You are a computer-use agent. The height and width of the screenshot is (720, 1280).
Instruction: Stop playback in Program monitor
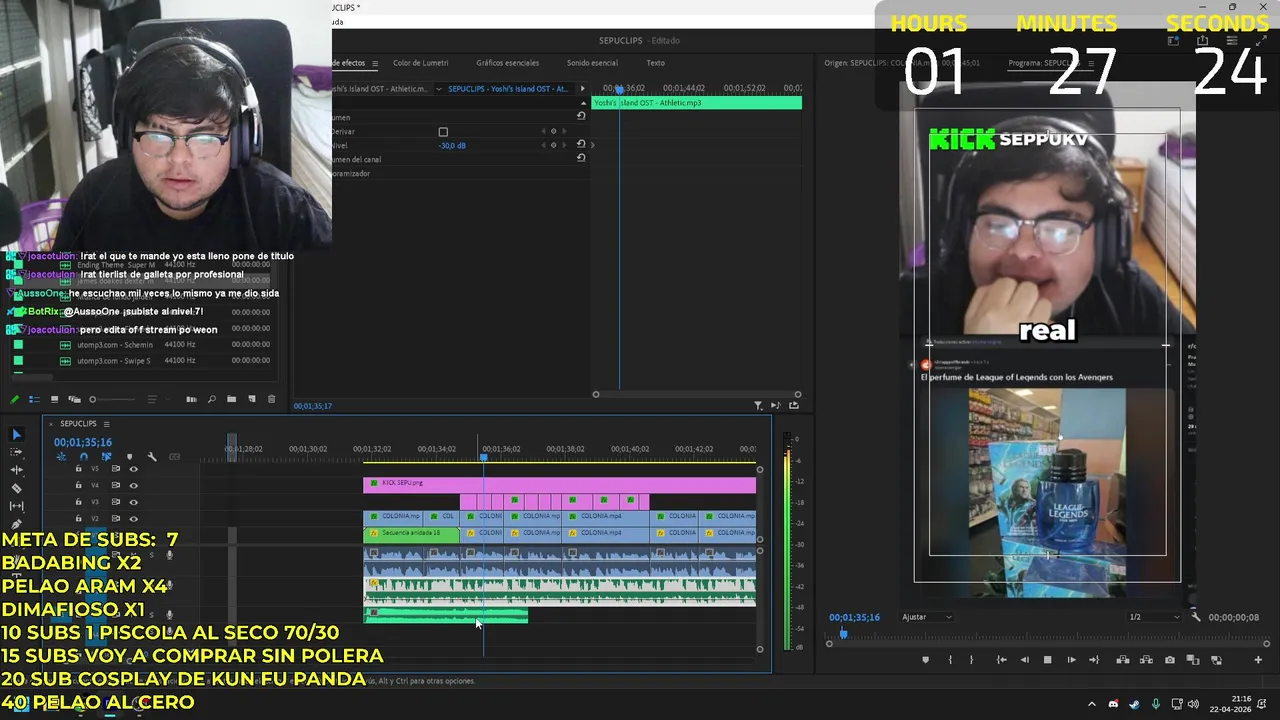pyautogui.click(x=1047, y=660)
